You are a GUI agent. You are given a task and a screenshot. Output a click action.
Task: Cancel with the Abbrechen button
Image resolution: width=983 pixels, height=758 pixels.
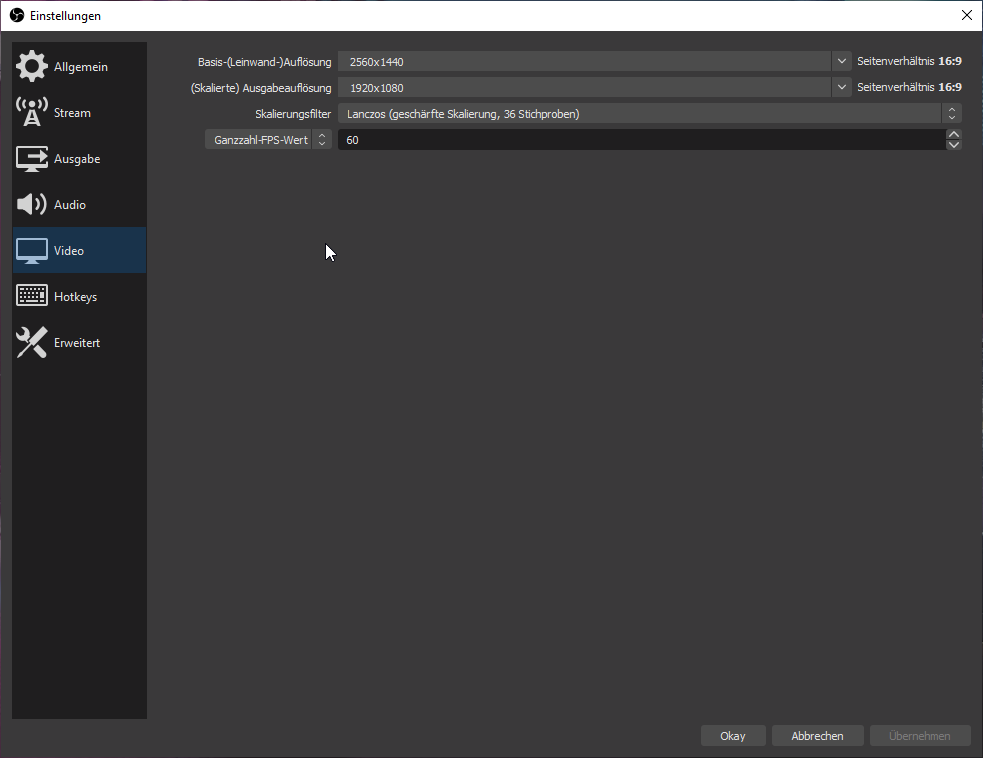pos(817,735)
